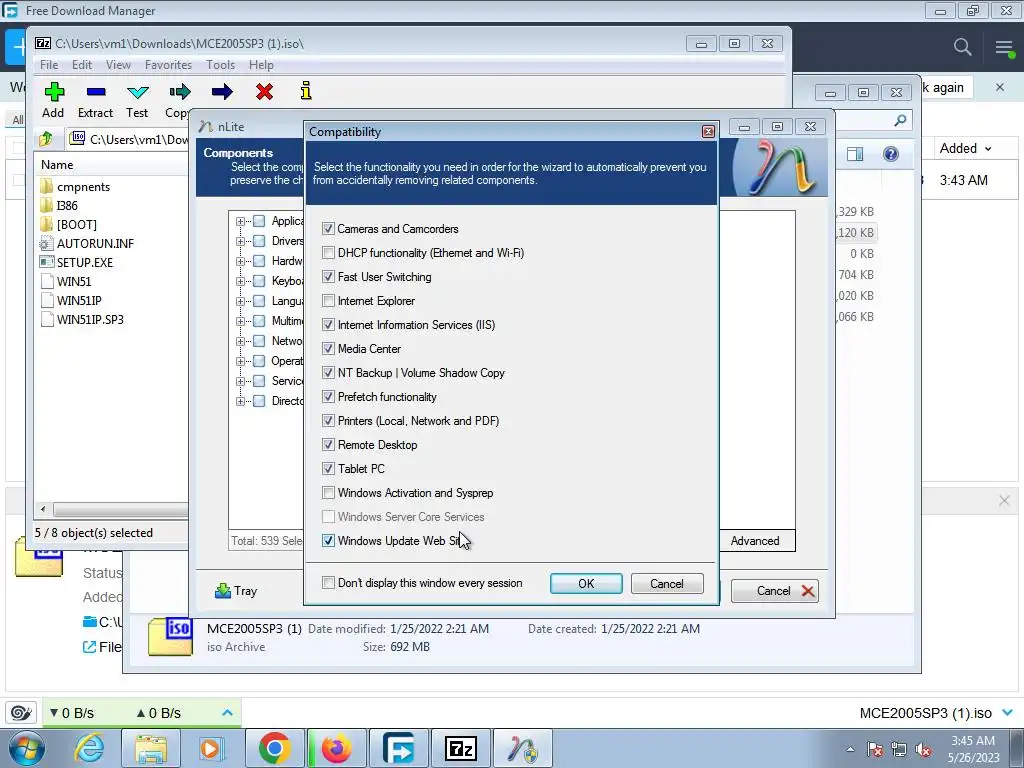
Task: Click the nLite Advanced button
Action: tap(756, 541)
